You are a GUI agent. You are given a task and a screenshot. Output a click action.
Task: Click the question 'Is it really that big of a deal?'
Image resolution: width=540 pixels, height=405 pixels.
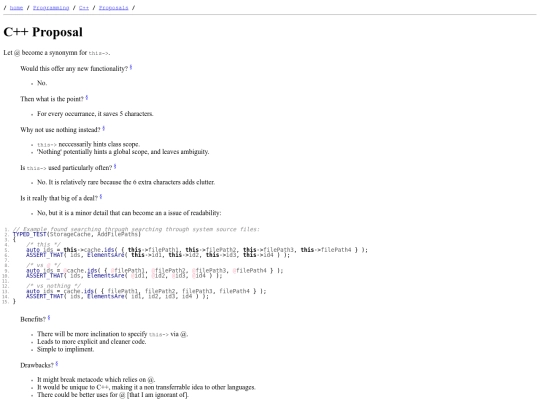point(59,198)
